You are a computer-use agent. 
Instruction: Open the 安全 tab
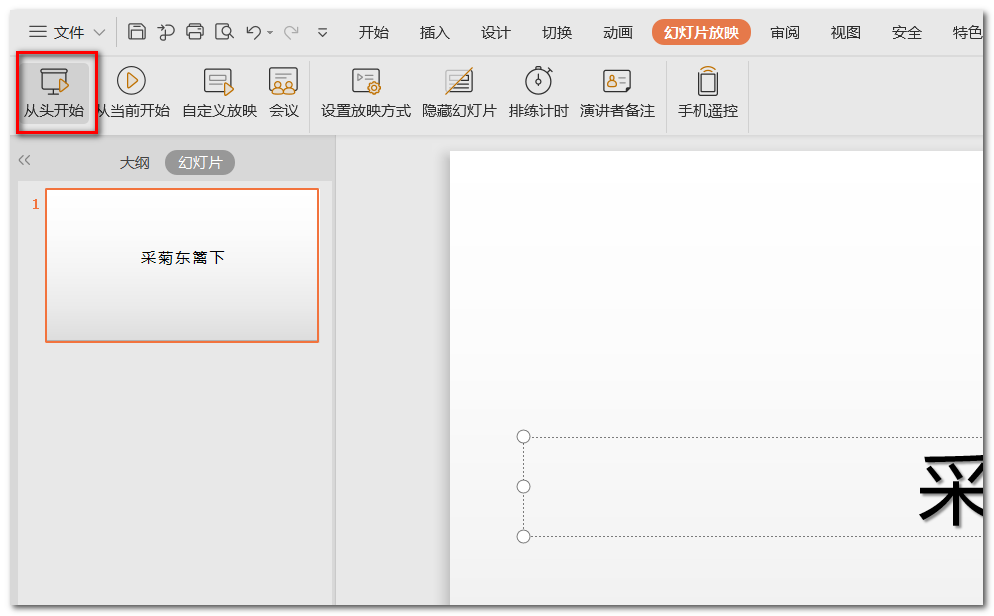(x=907, y=32)
